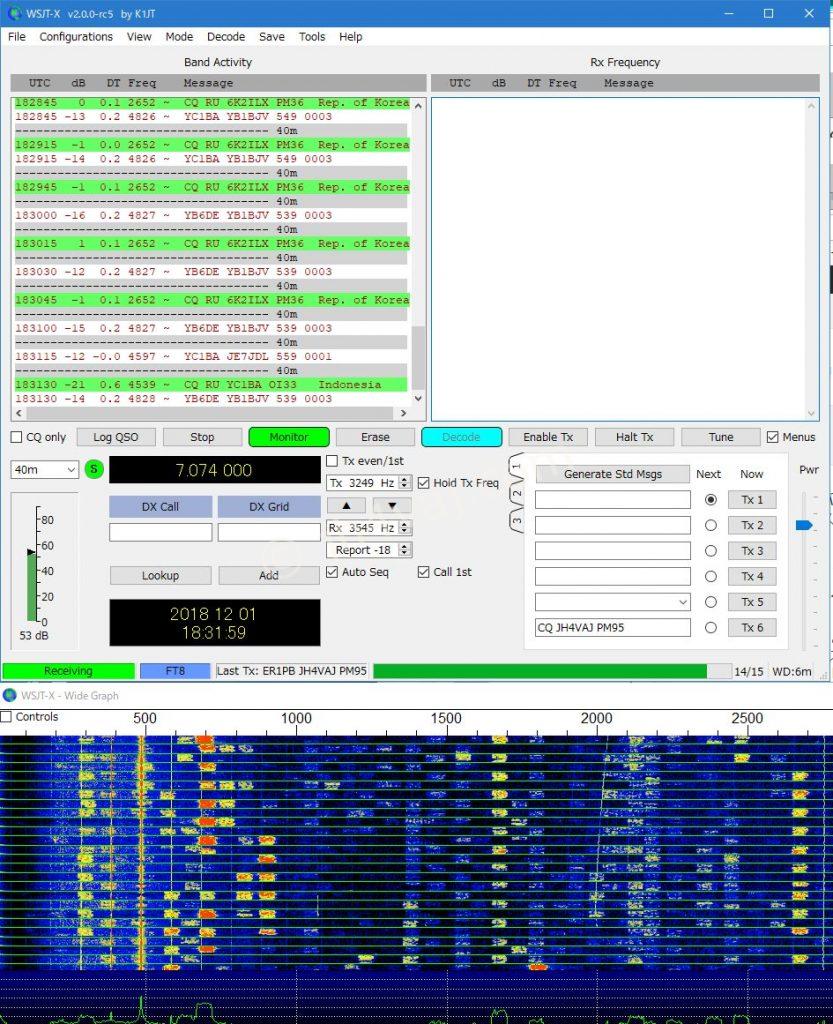Open the Configurations menu
833x1024 pixels.
pos(76,37)
